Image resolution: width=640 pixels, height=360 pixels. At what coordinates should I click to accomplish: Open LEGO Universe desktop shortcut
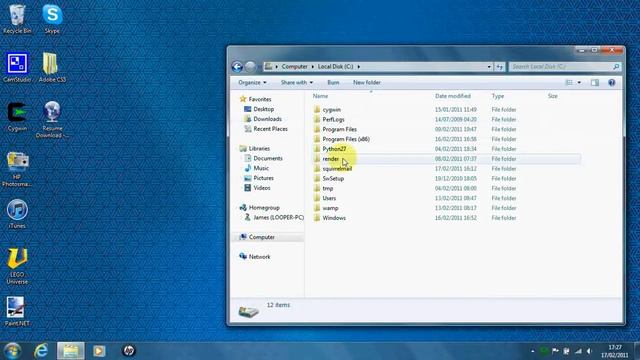[17, 266]
